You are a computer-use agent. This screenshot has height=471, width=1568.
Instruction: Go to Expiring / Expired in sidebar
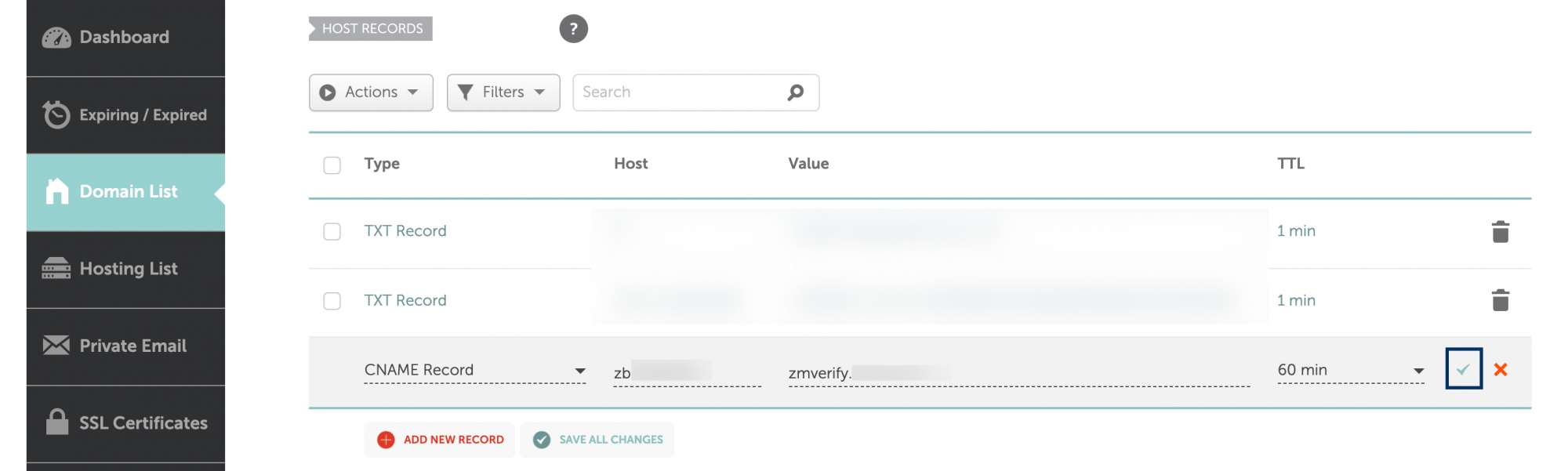[x=125, y=115]
